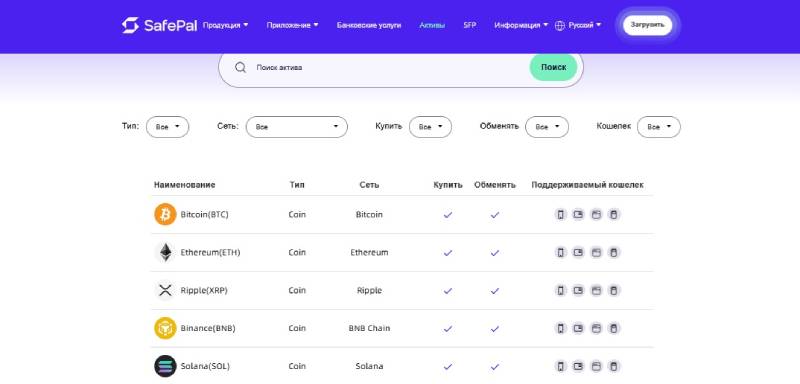Open the Тип filter dropdown
800x384 pixels.
coord(167,127)
